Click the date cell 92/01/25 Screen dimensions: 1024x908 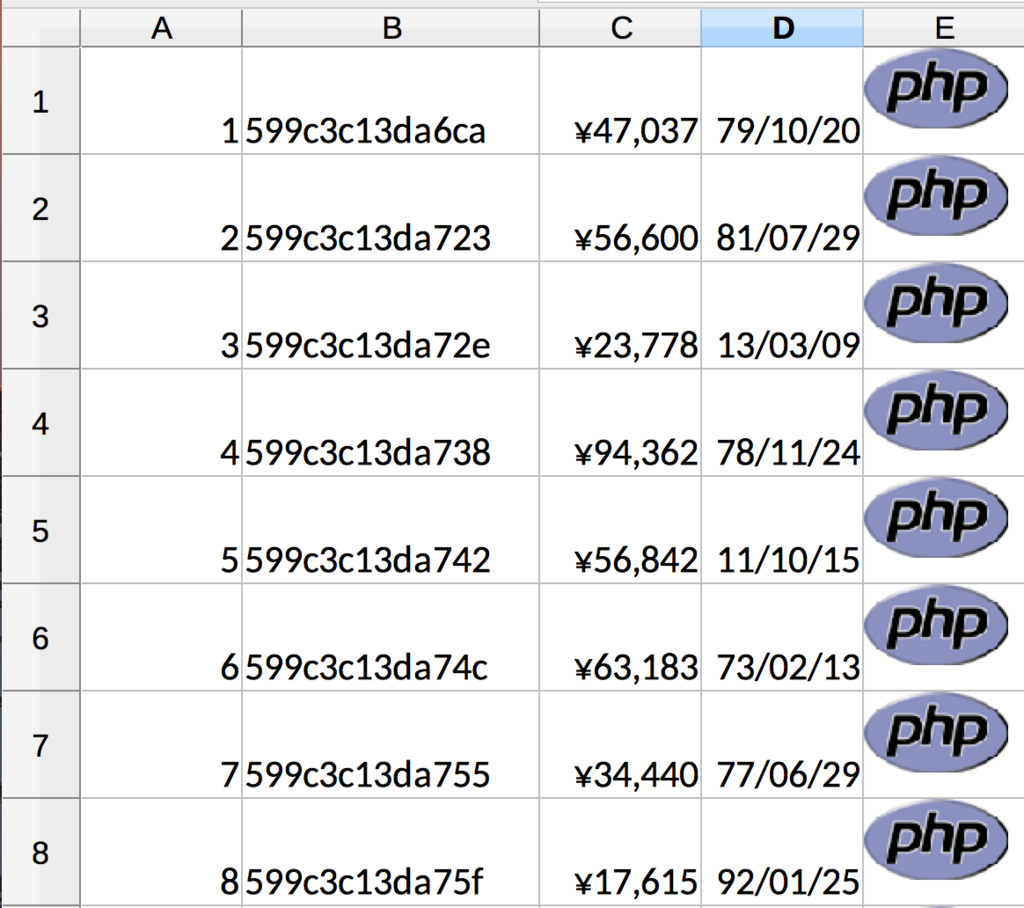coord(782,852)
